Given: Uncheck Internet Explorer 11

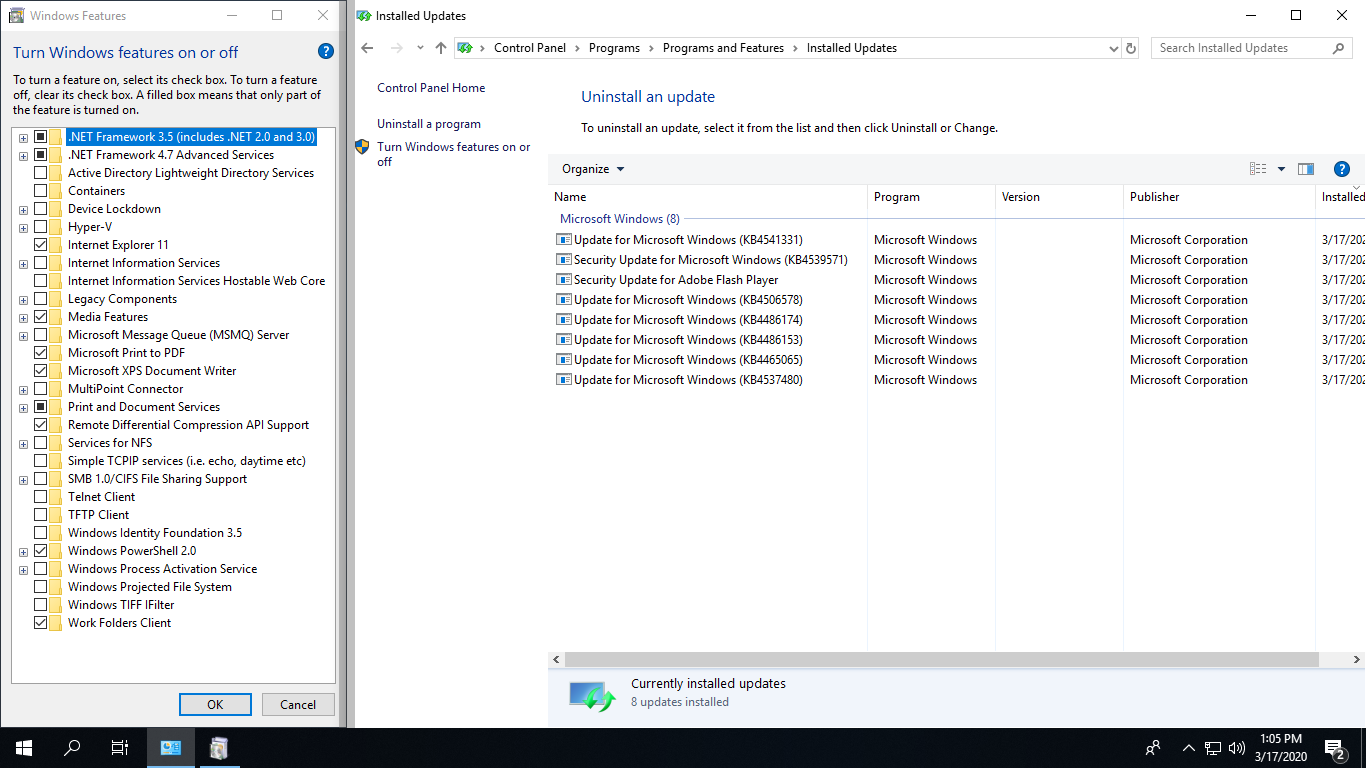Looking at the screenshot, I should point(40,245).
